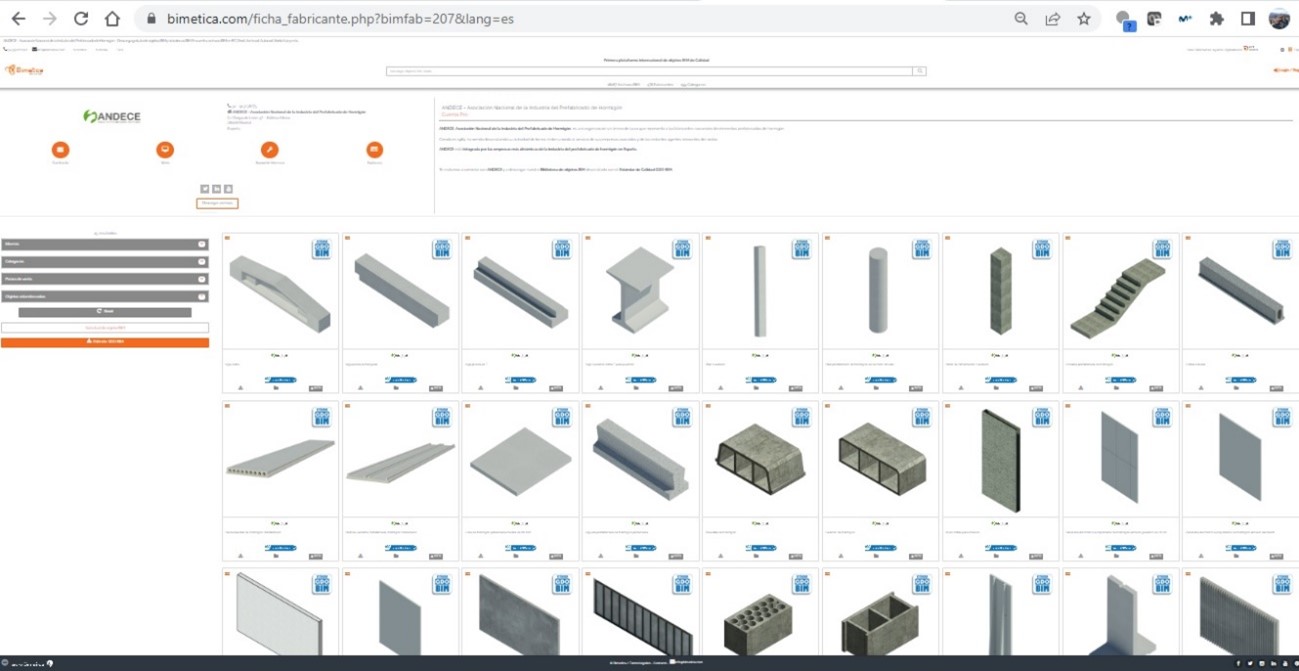Open the round cylinder column thumbnail
Screen dimensions: 1299x671
(880, 292)
